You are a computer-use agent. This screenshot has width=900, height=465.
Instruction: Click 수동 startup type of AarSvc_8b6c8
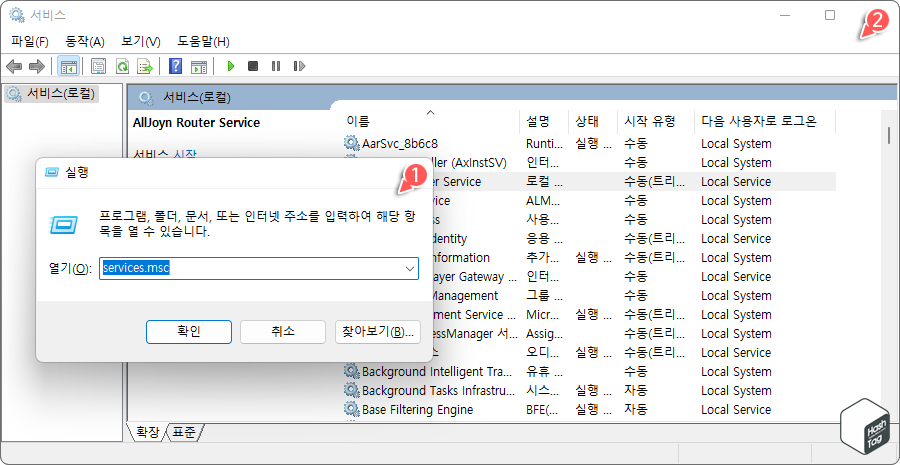(636, 143)
